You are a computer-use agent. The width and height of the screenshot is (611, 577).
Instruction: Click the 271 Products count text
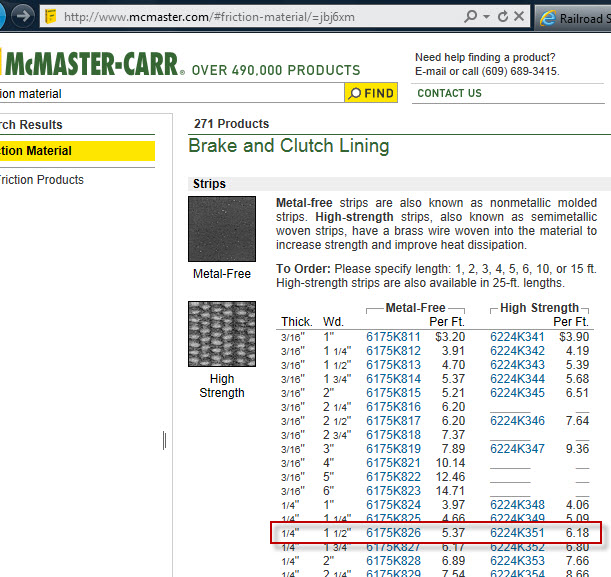coord(231,124)
